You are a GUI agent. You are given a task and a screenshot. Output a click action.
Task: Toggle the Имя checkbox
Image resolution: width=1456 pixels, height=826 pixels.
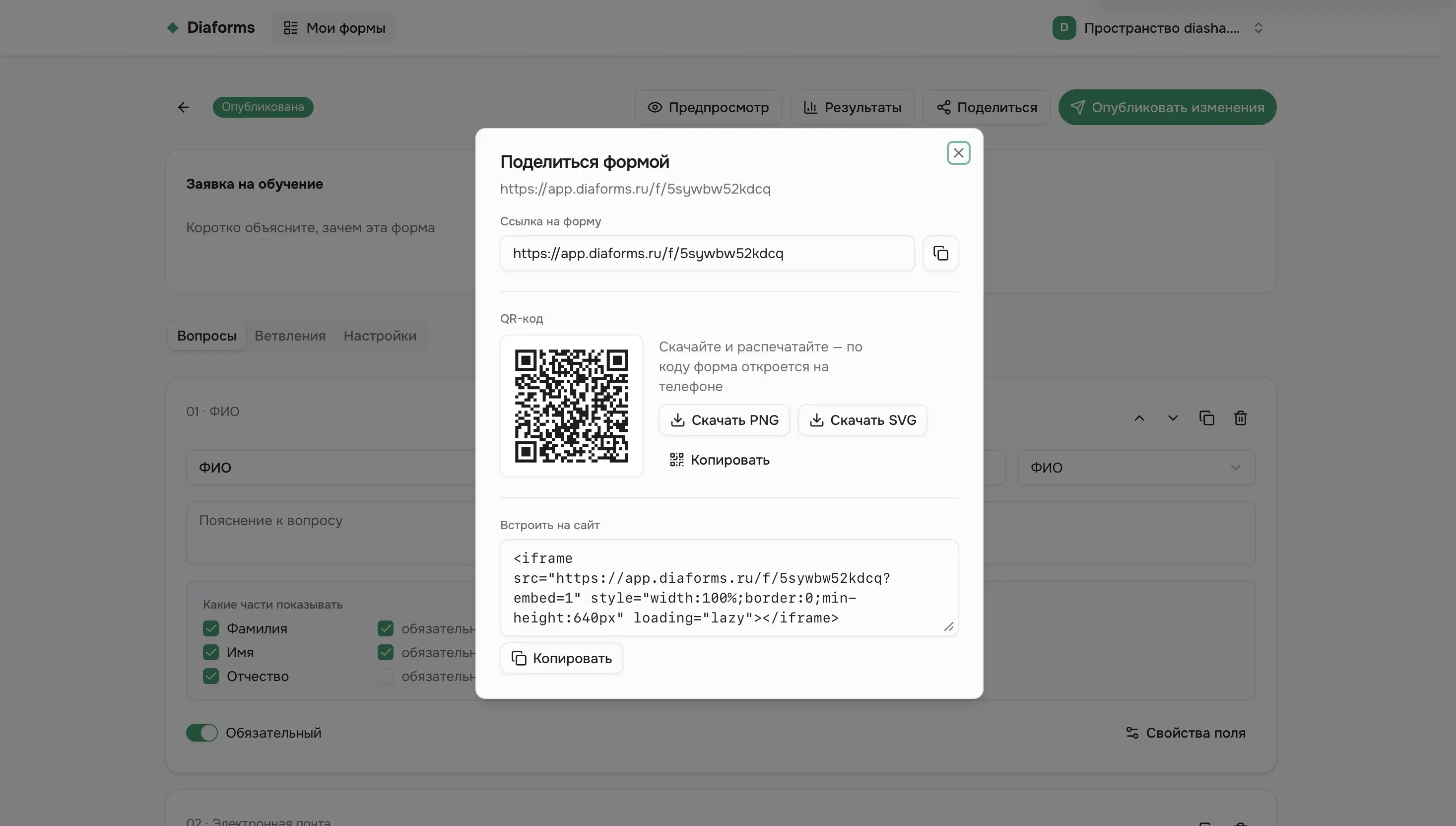coord(211,652)
